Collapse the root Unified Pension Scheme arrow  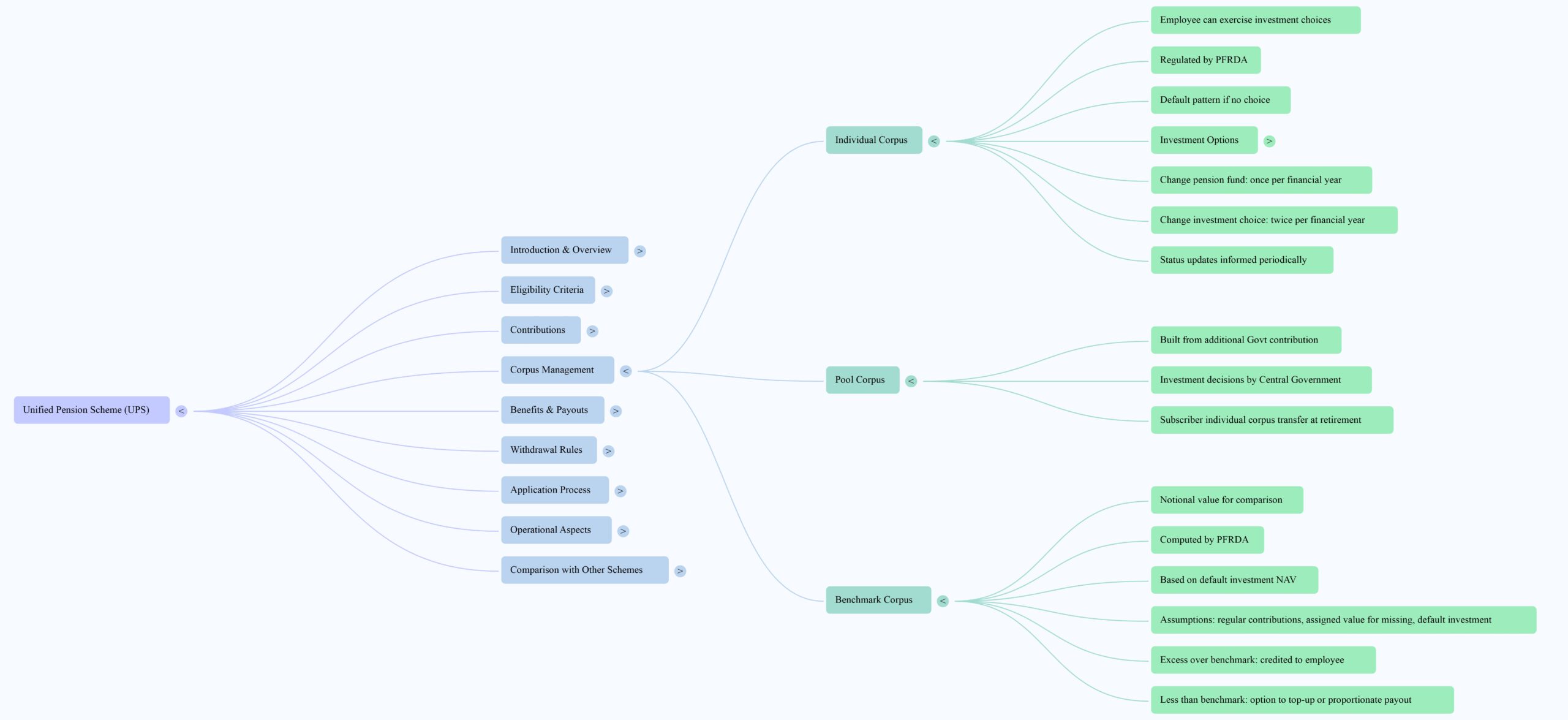coord(181,411)
